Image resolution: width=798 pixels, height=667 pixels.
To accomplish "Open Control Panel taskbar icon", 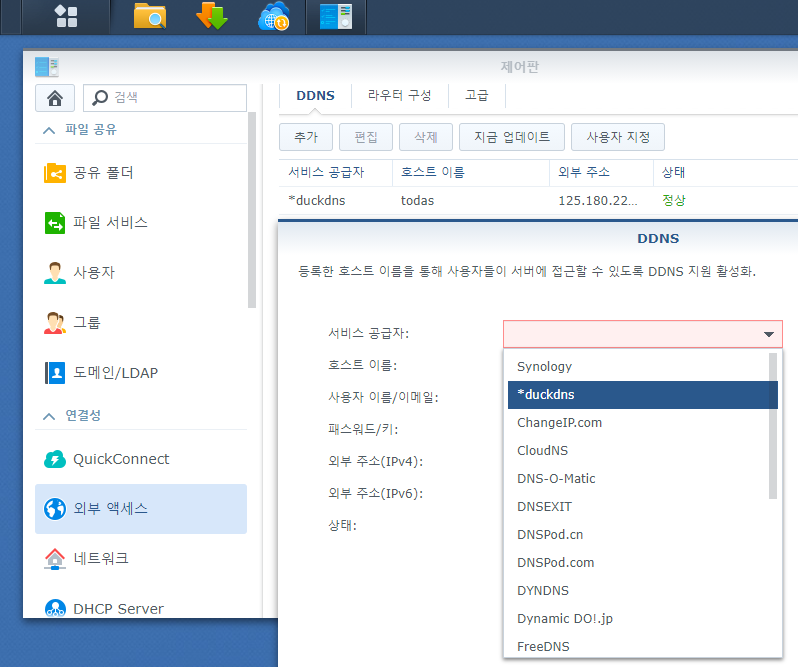I will tap(336, 16).
